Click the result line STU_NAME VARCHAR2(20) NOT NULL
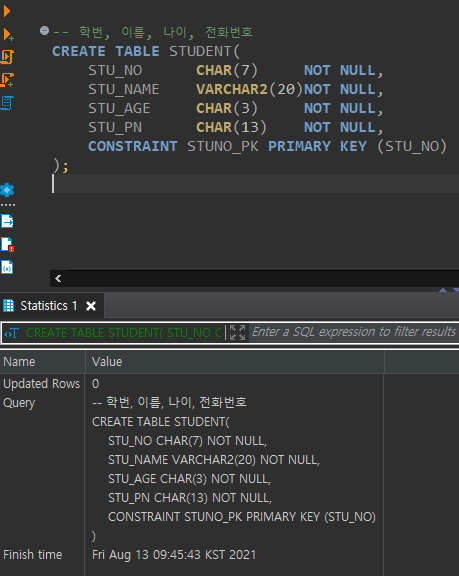This screenshot has width=459, height=576. [214, 460]
